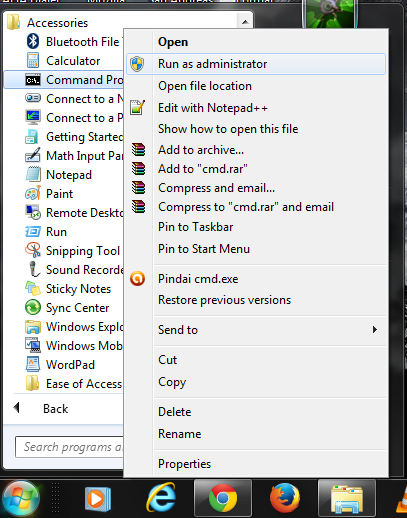The height and width of the screenshot is (518, 407).
Task: Click the WinRAR icon beside Add to archive
Action: (138, 150)
